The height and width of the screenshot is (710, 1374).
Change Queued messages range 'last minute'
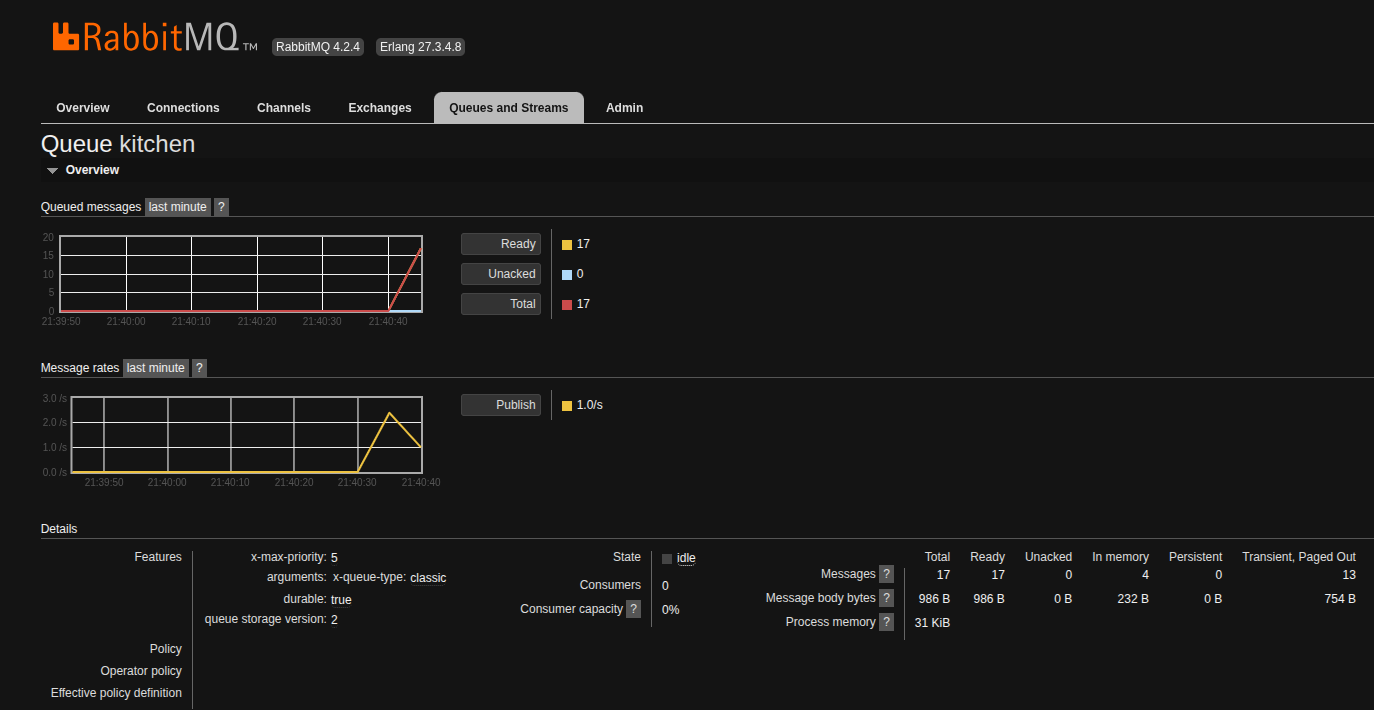click(178, 207)
